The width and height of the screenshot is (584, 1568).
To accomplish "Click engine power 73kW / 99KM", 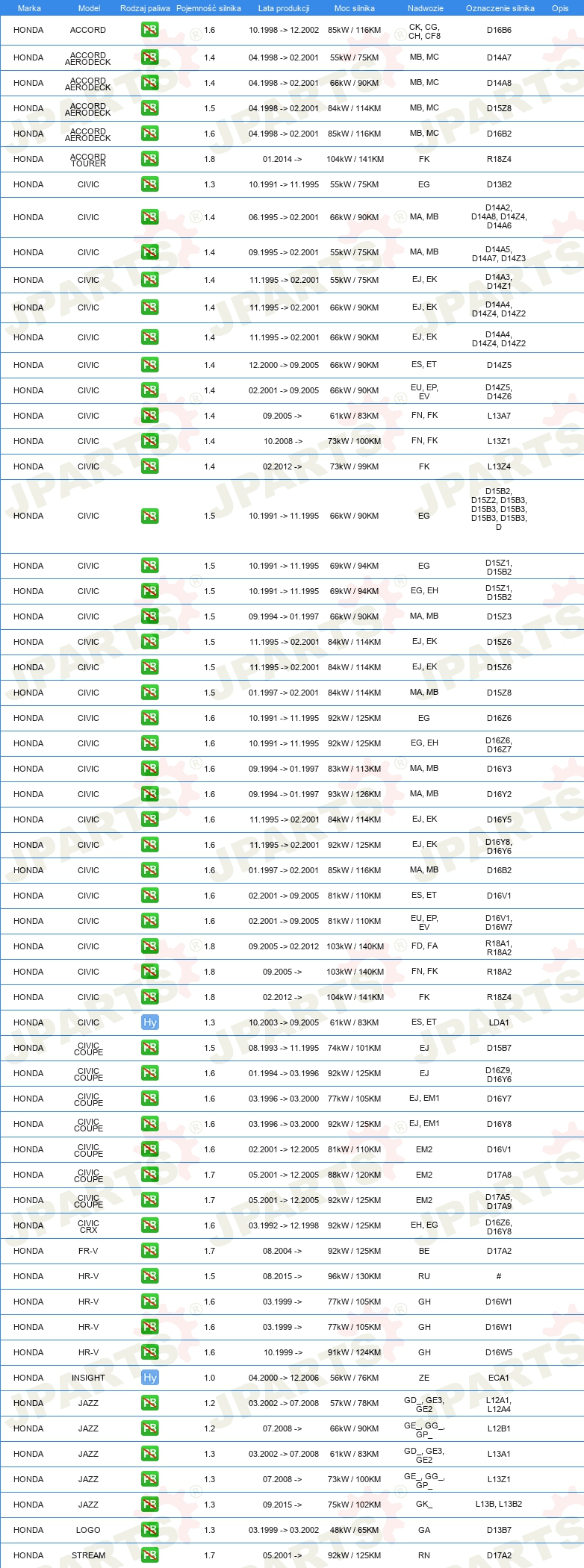I will click(x=354, y=466).
